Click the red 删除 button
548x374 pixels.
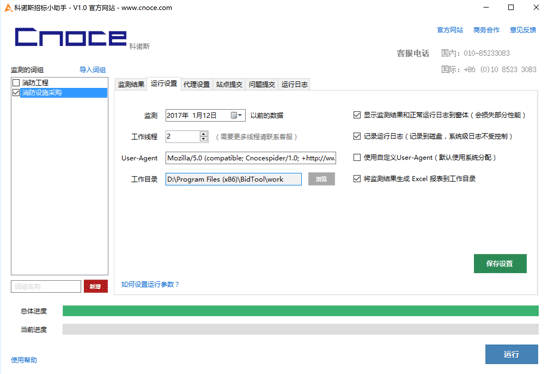[x=95, y=287]
